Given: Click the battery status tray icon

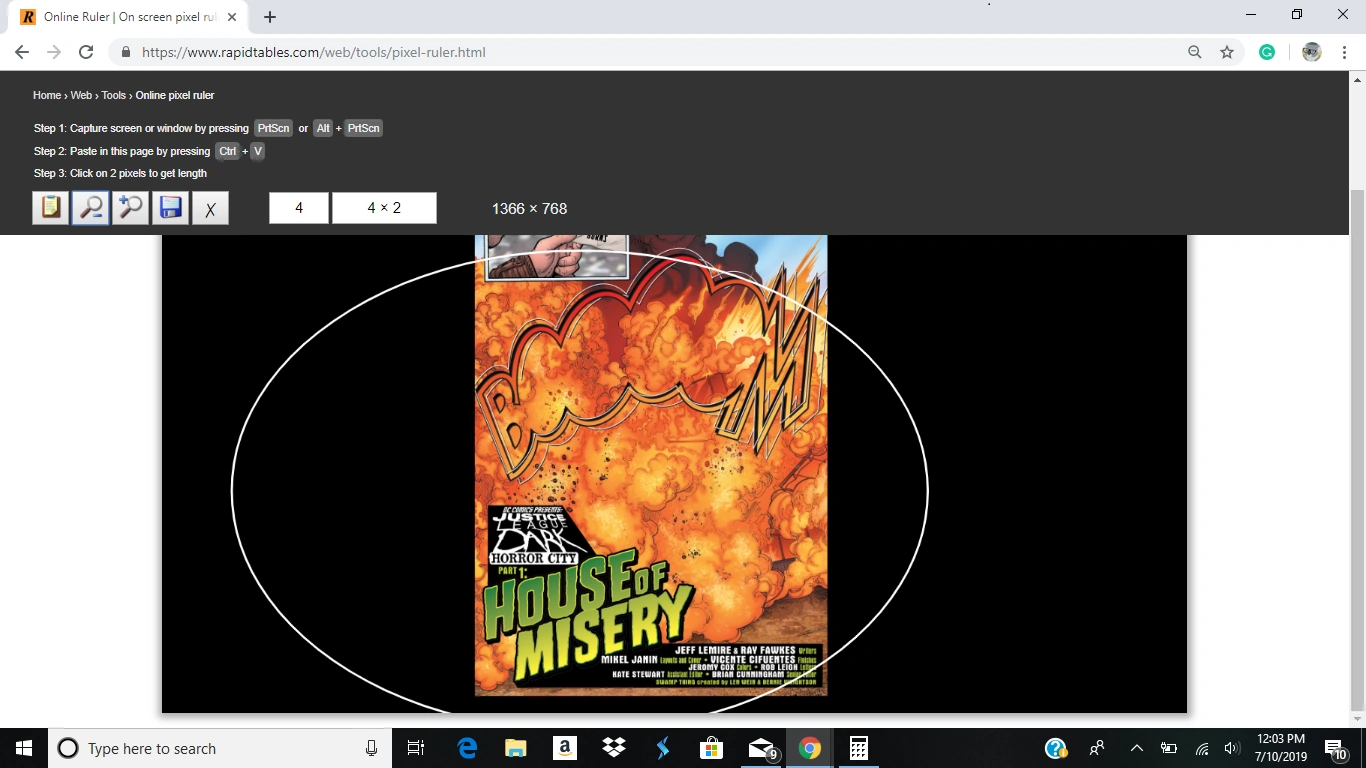Looking at the screenshot, I should pyautogui.click(x=1168, y=748).
